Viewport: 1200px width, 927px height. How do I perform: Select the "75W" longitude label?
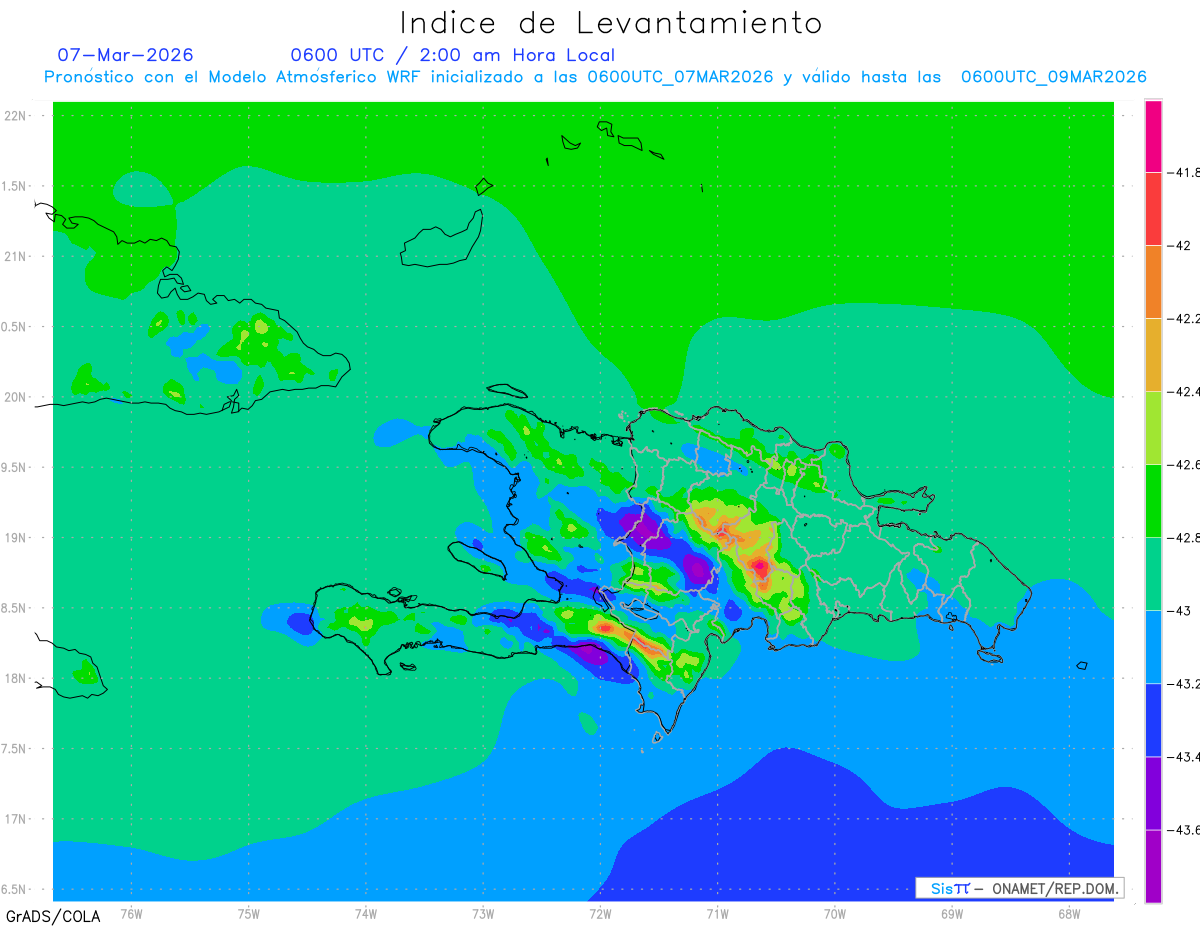(248, 913)
